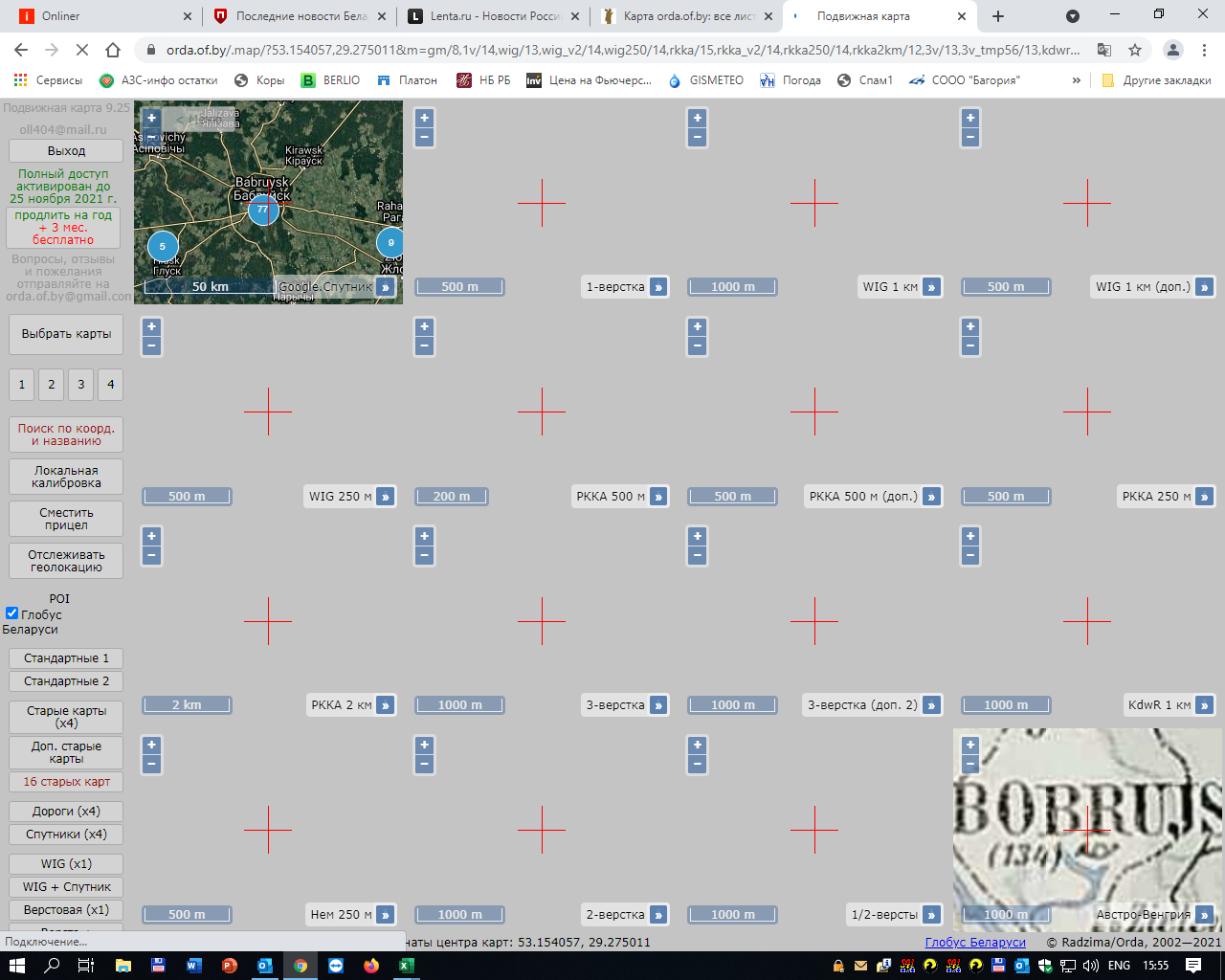Open a new browser tab
Viewport: 1225px width, 980px height.
[x=998, y=16]
